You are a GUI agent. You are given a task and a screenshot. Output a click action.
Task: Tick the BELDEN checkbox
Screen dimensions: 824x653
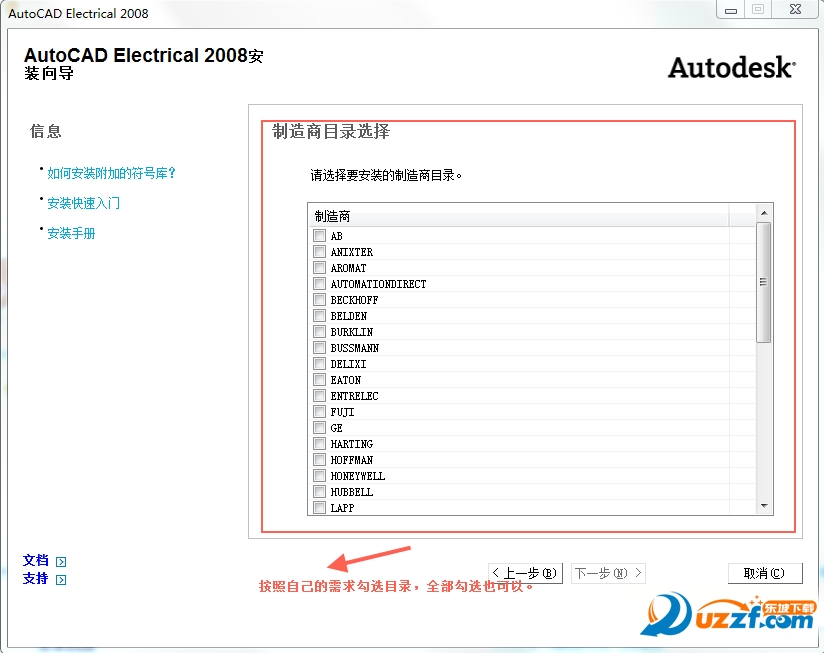pyautogui.click(x=319, y=315)
